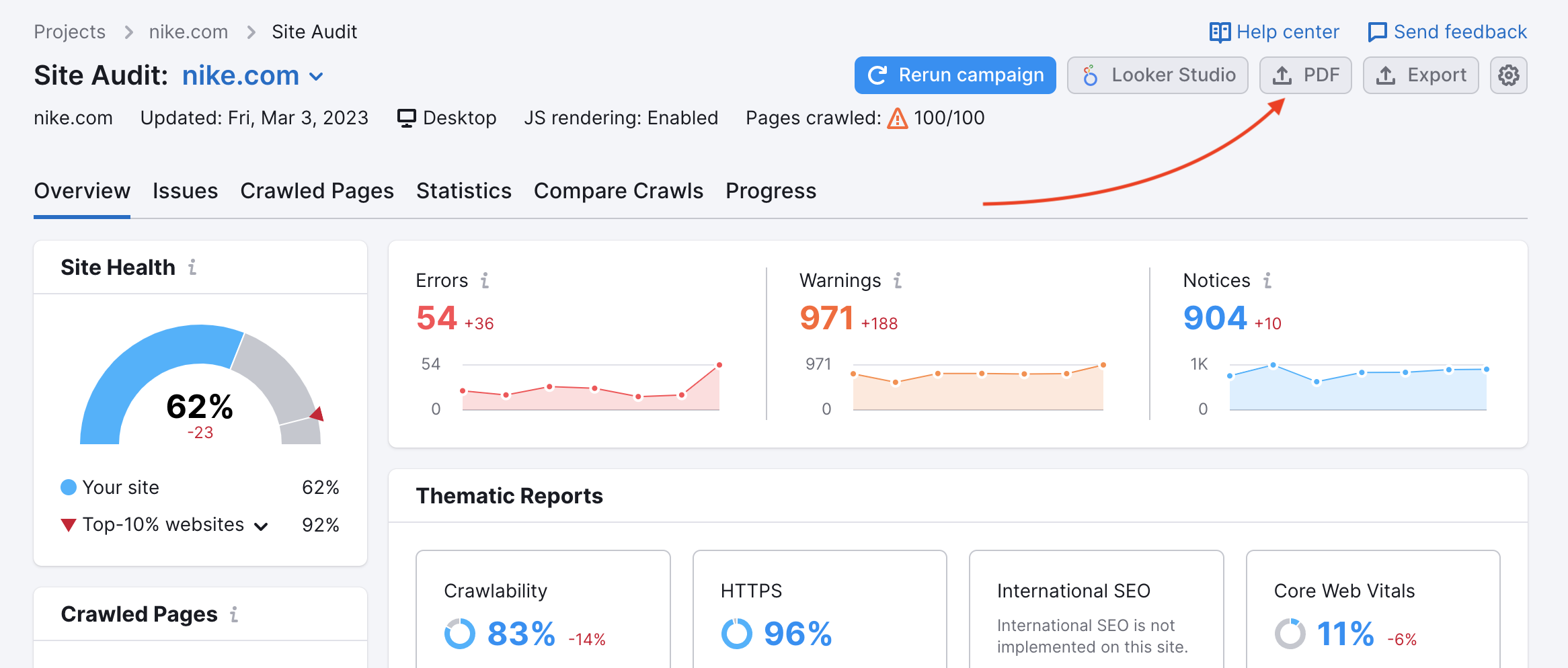Switch to the Statistics tab
The width and height of the screenshot is (1568, 668).
pyautogui.click(x=464, y=191)
